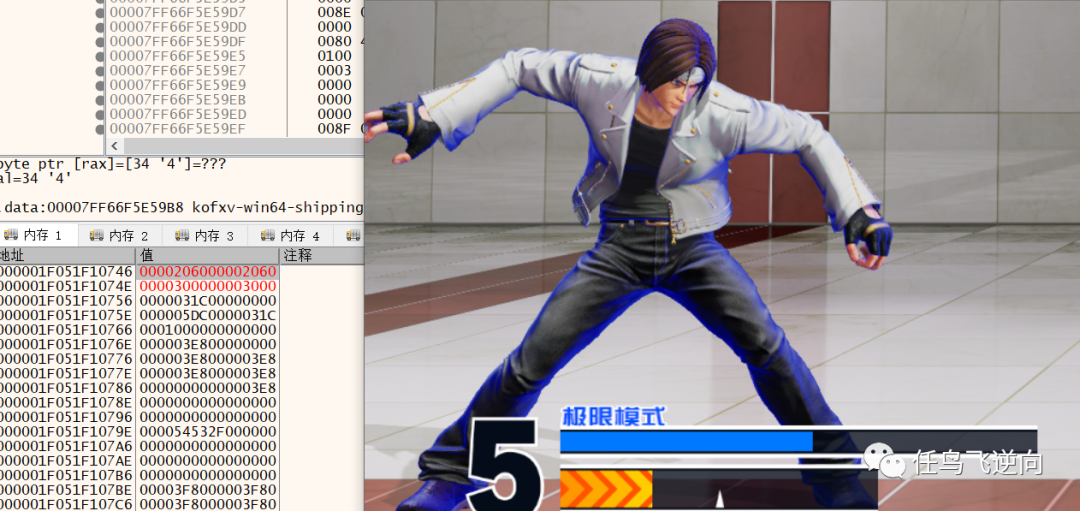Select memory address ending 107A6
Viewport: 1080px width, 511px height.
(x=67, y=446)
